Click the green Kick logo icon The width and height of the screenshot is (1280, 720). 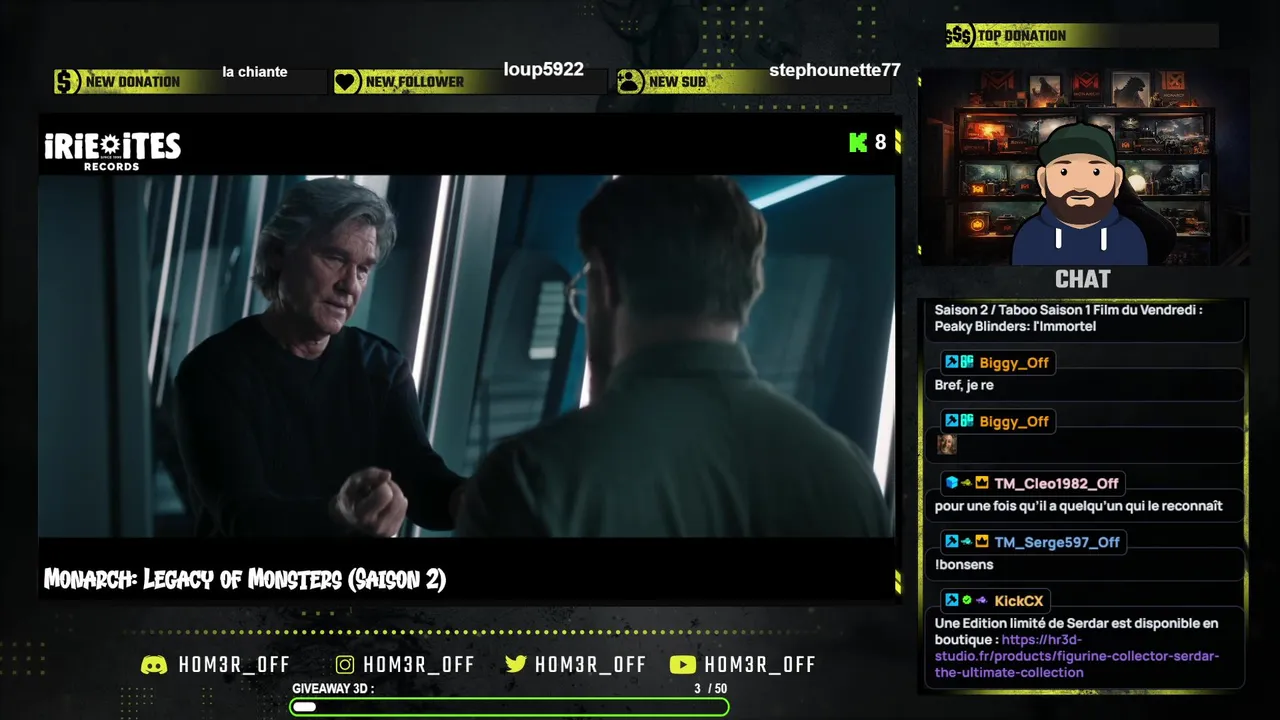pyautogui.click(x=858, y=142)
